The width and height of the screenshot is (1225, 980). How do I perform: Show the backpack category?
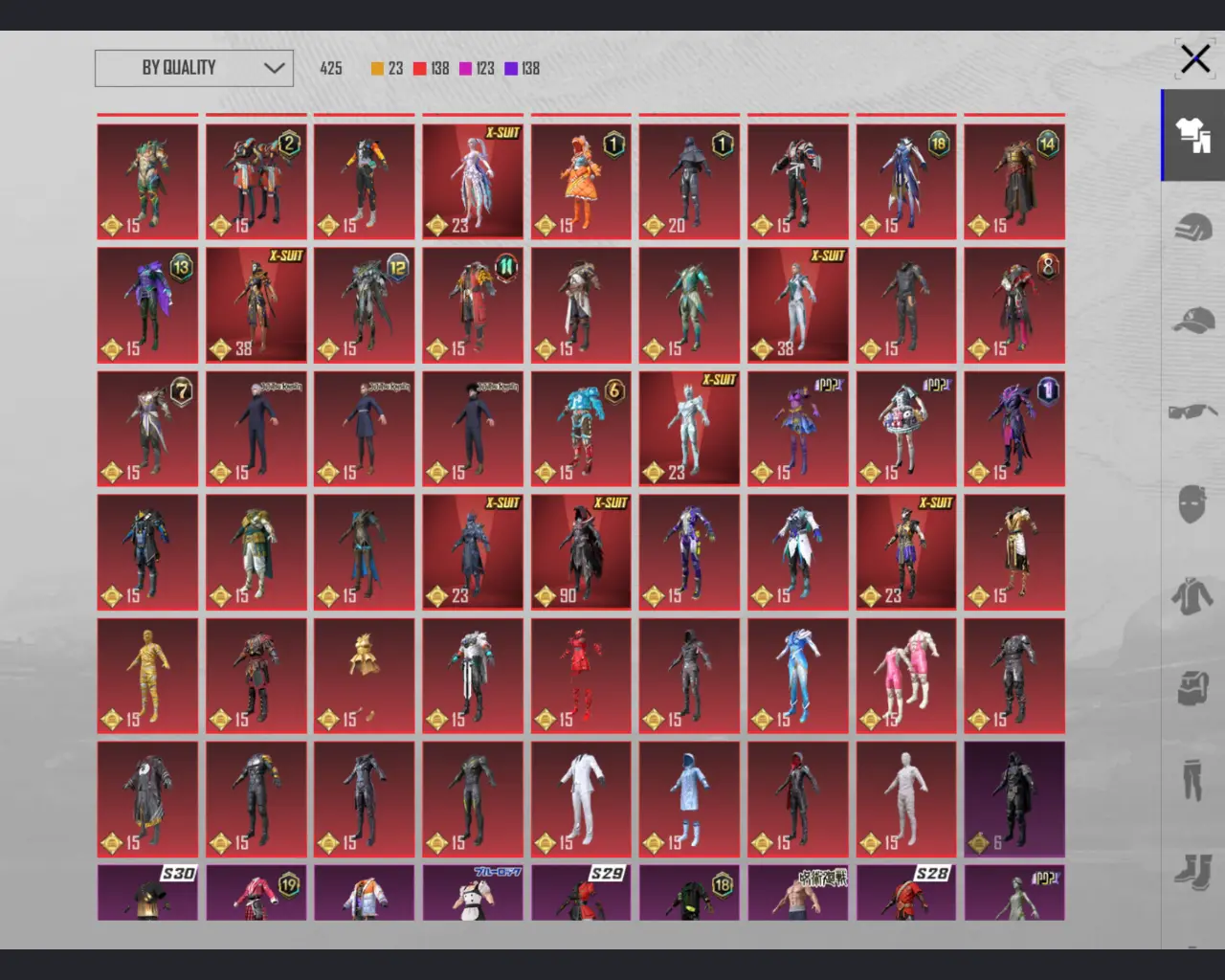point(1192,687)
